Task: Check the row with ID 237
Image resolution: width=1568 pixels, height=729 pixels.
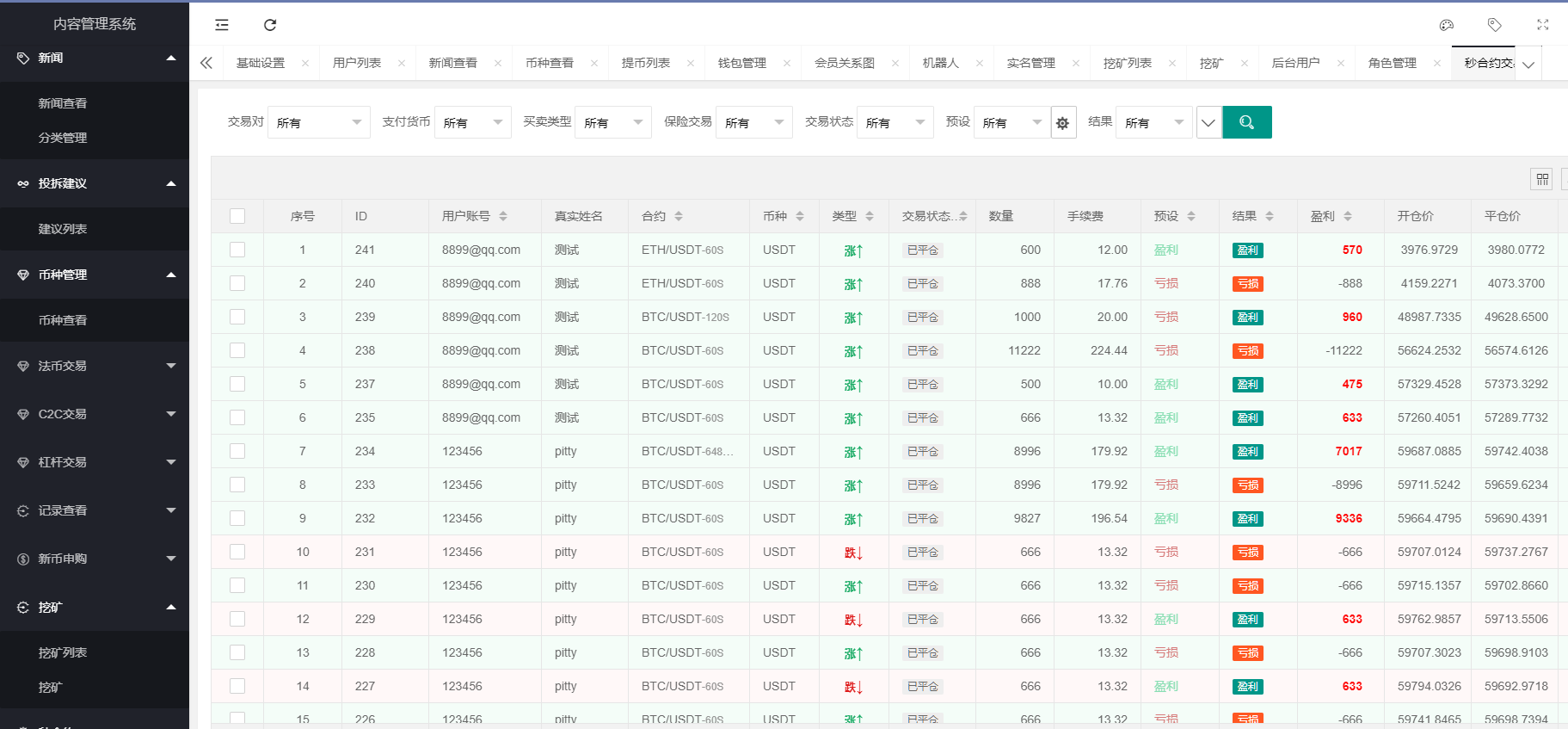Action: (237, 384)
